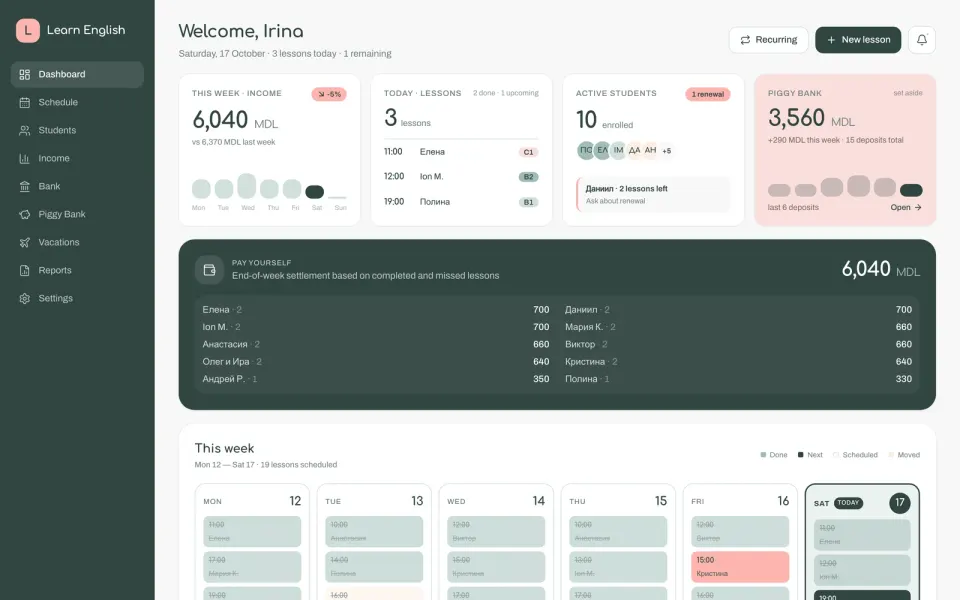Select the IM student avatar

tap(618, 150)
